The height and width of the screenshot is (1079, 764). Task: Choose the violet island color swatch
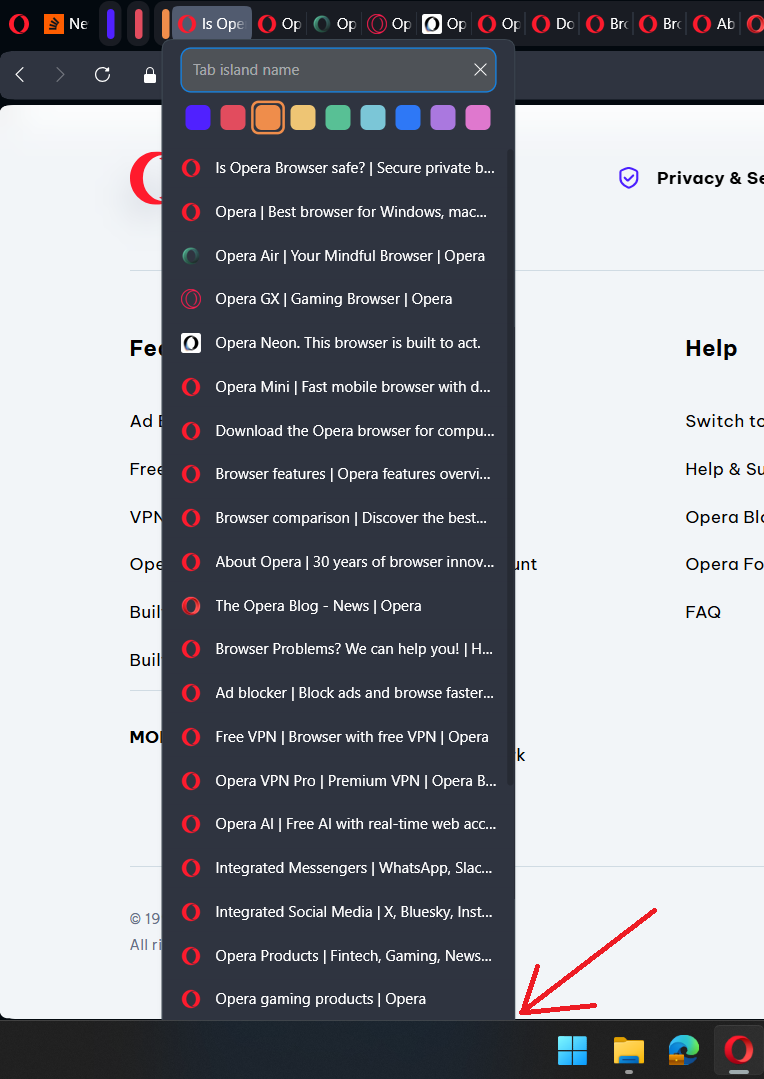(x=198, y=117)
